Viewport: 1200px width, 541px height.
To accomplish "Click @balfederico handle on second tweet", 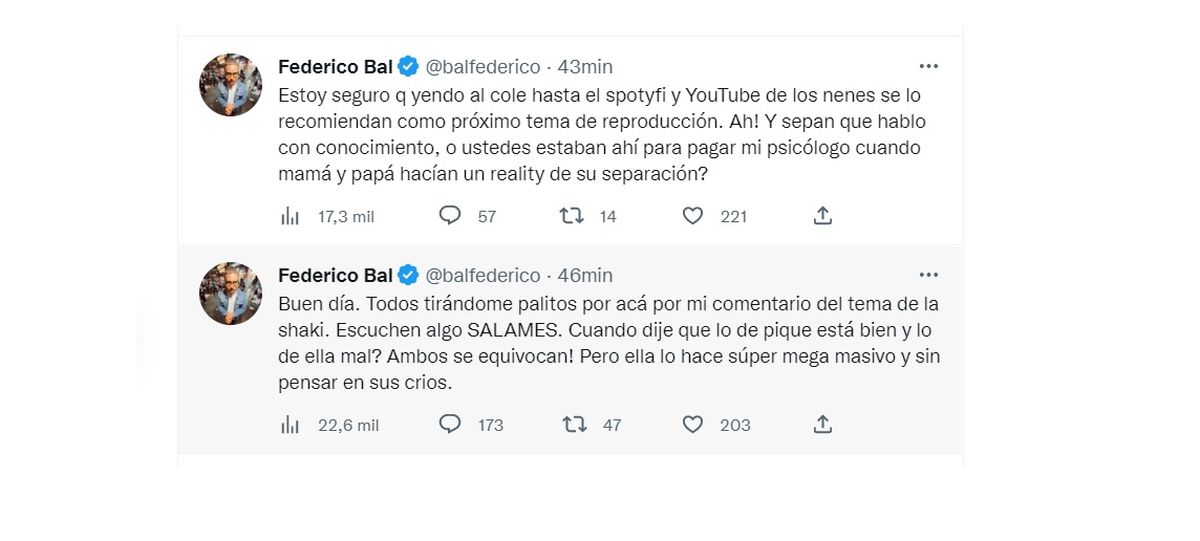I will [x=483, y=276].
